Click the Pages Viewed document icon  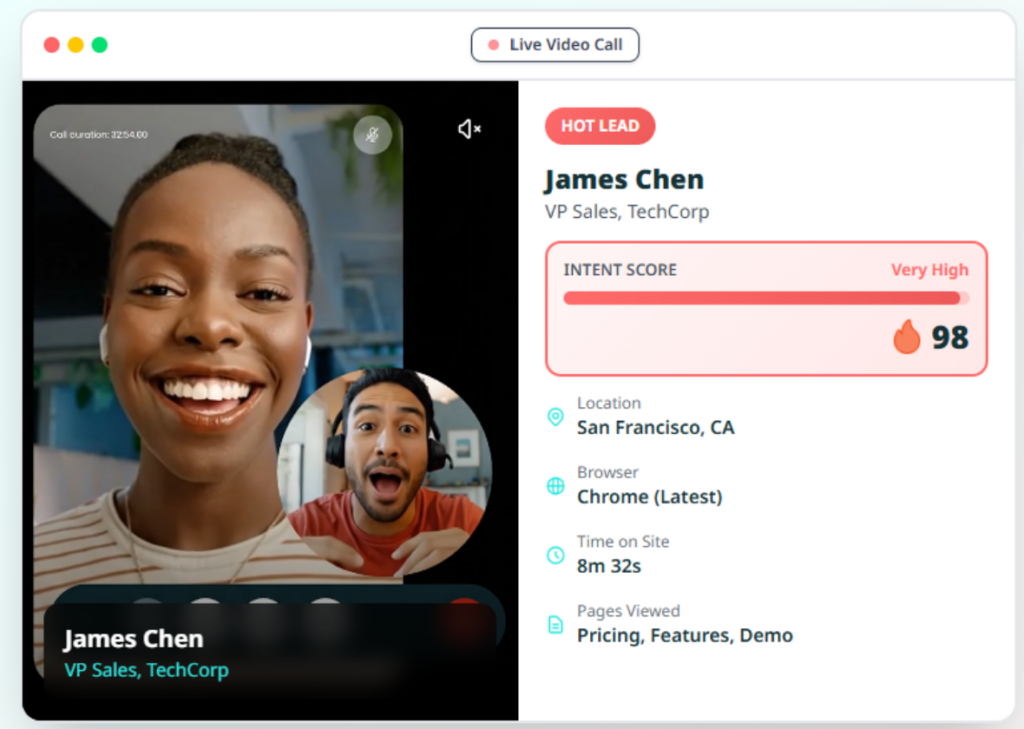555,625
